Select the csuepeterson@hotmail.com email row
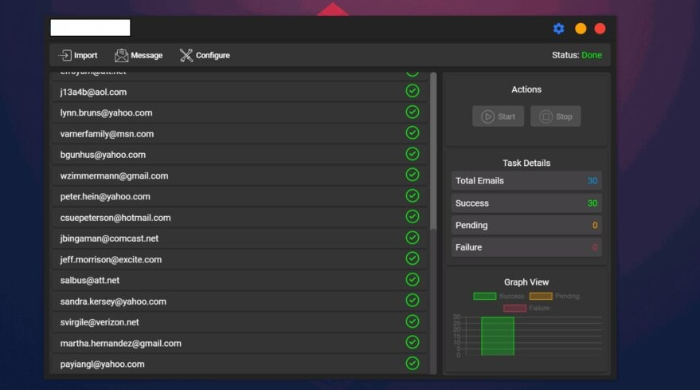The width and height of the screenshot is (700, 390). (240, 218)
